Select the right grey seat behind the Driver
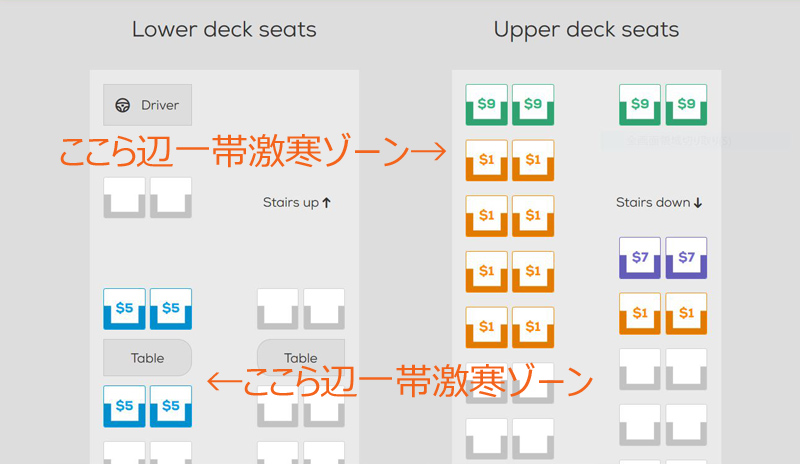800x464 pixels. click(171, 198)
